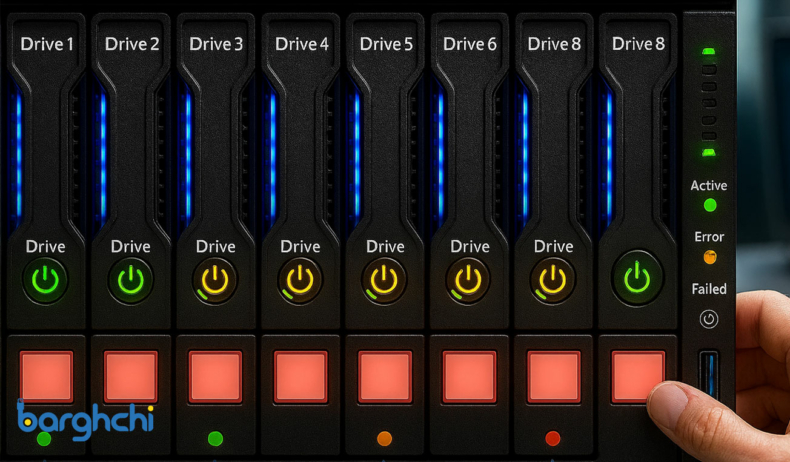Click the green LED under the Active label
Screen dimensions: 790x462
tap(710, 205)
